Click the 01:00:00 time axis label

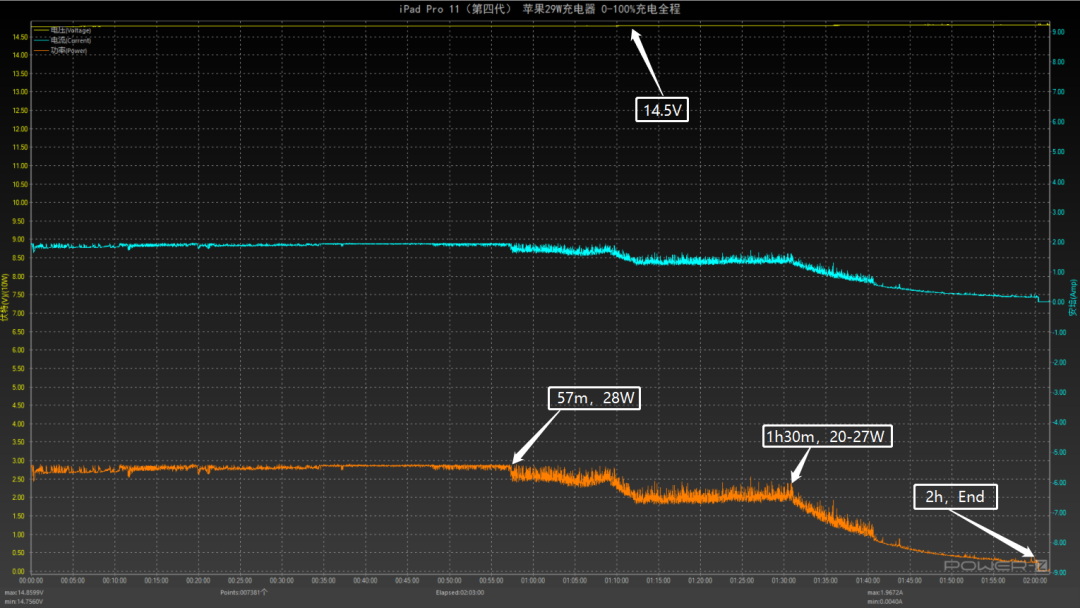532,580
